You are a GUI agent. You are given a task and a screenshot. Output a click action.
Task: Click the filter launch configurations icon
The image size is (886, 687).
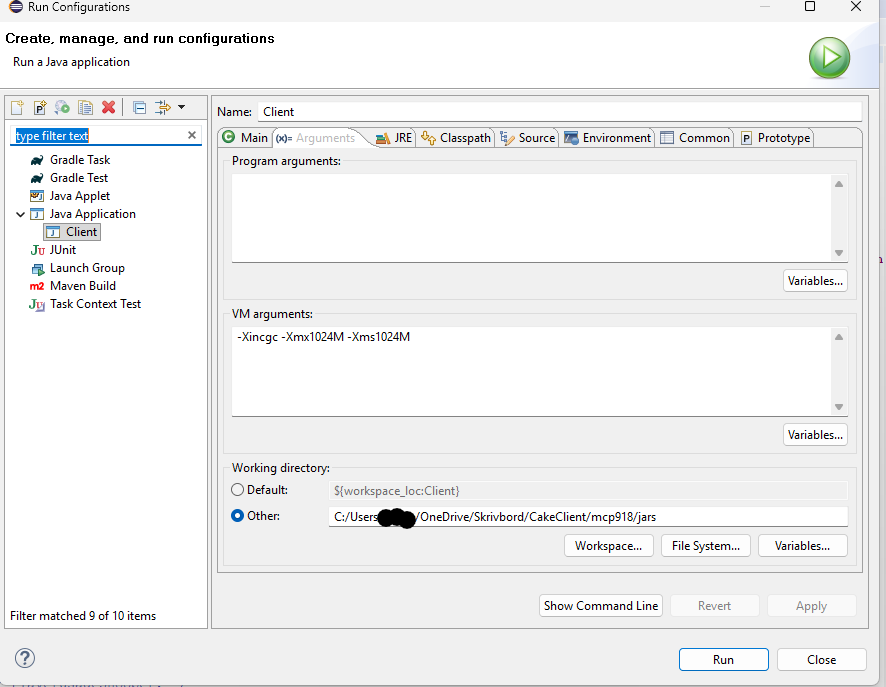(x=163, y=107)
